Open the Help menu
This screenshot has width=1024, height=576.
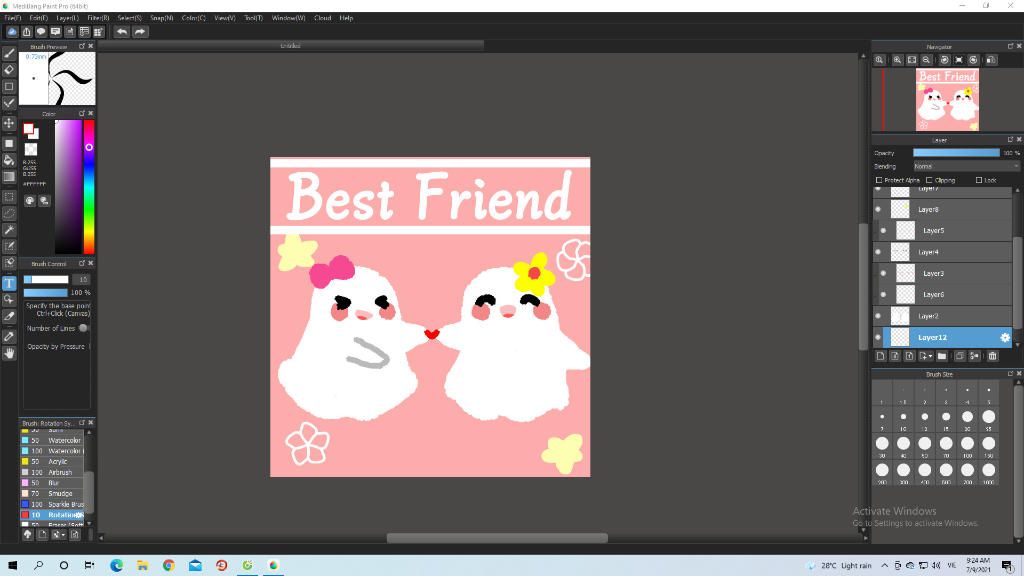346,18
